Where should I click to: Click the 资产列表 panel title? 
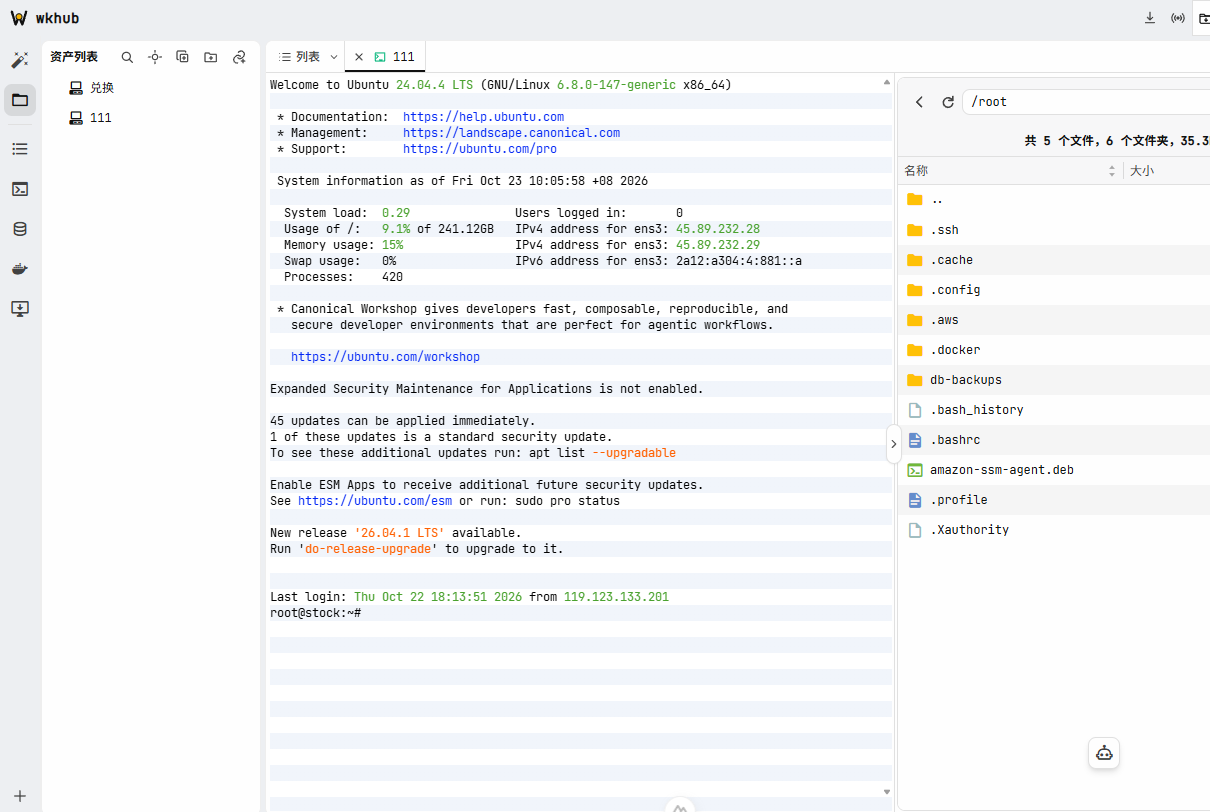74,57
